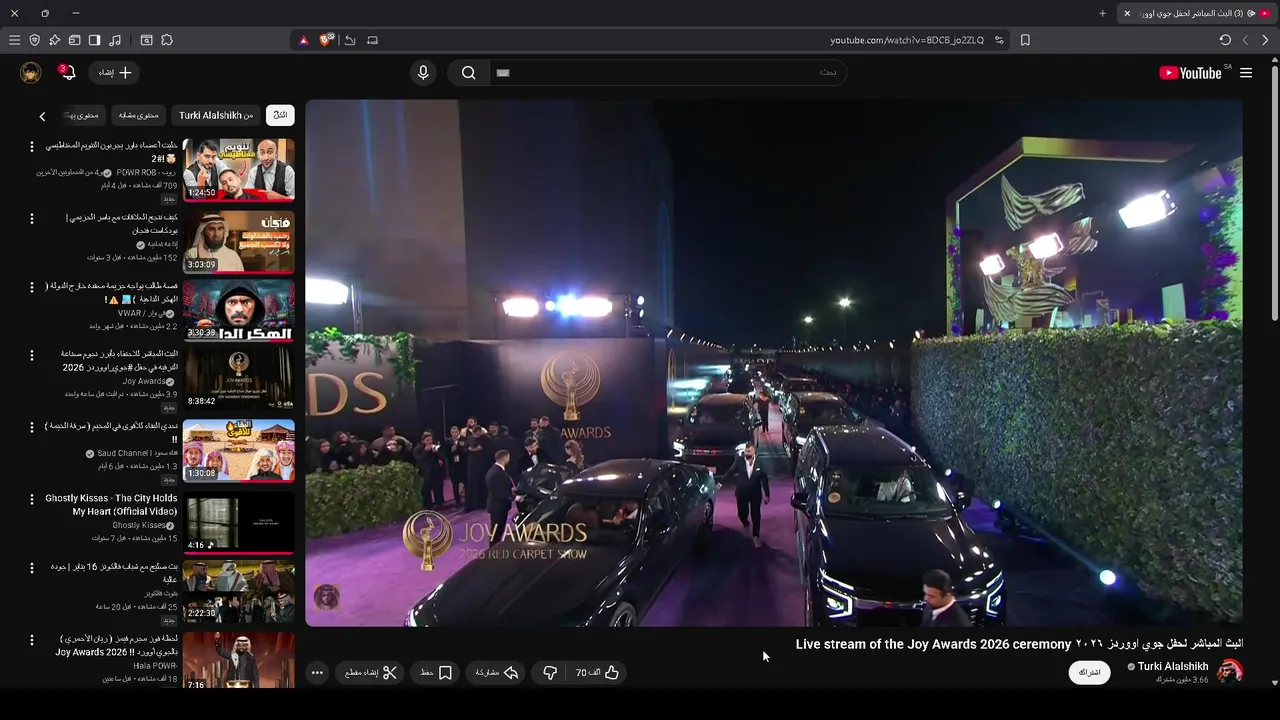
Task: Open site settings tune icon in address bar
Action: (x=999, y=40)
